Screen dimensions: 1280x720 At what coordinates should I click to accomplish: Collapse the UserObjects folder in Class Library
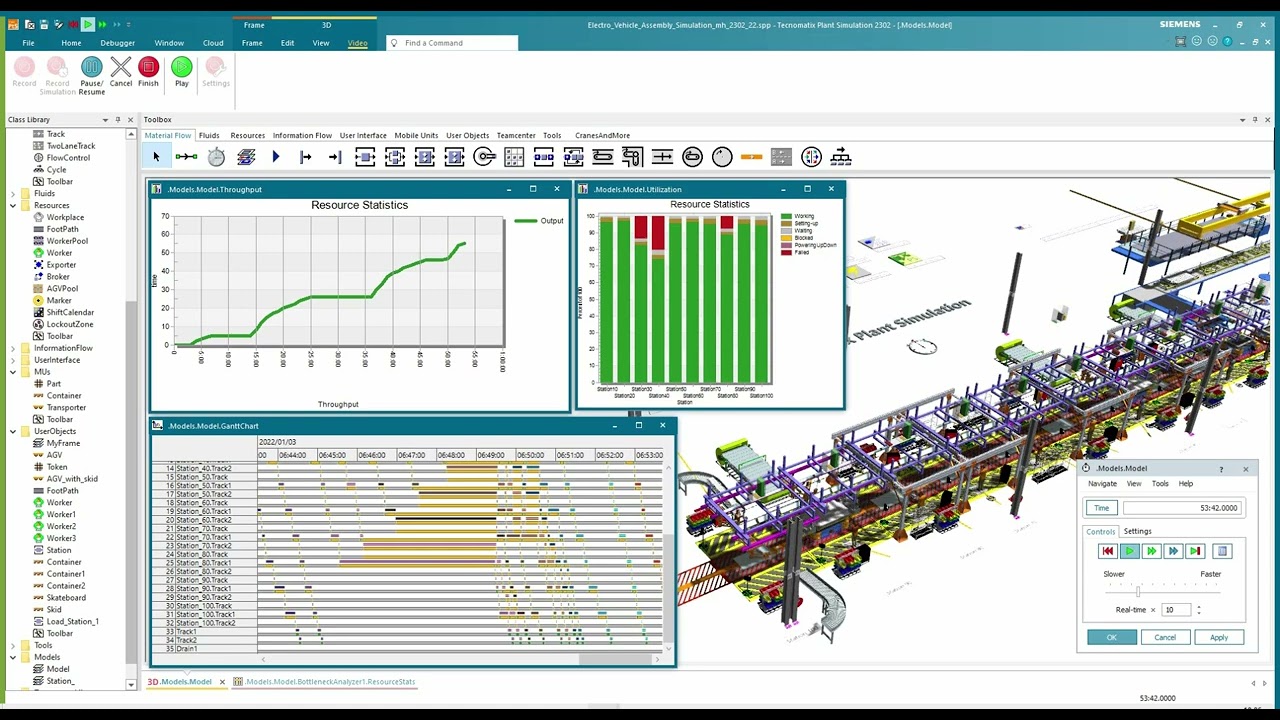[13, 431]
